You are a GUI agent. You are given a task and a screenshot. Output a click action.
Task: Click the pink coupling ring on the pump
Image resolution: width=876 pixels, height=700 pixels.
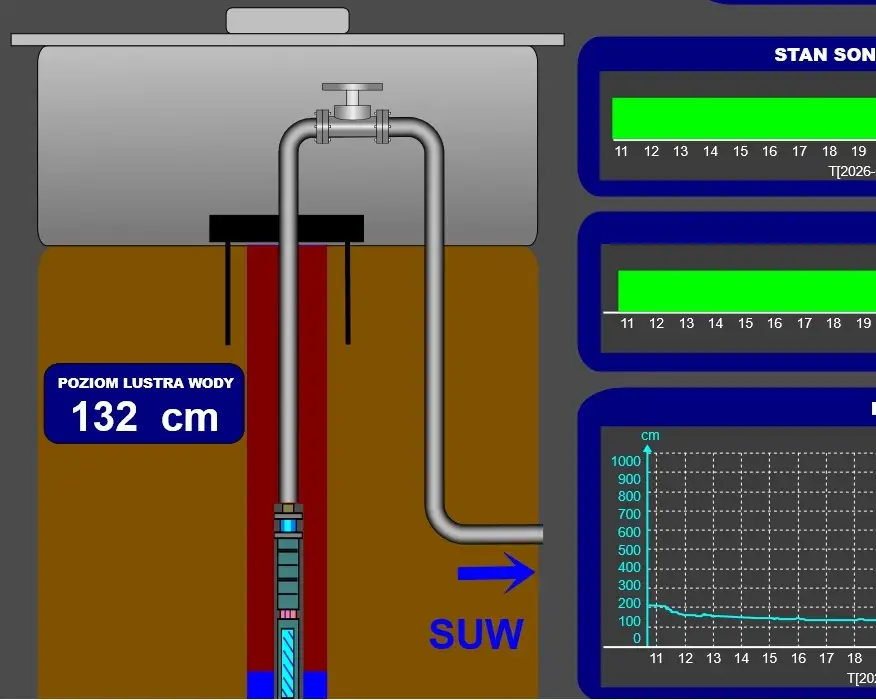(288, 614)
